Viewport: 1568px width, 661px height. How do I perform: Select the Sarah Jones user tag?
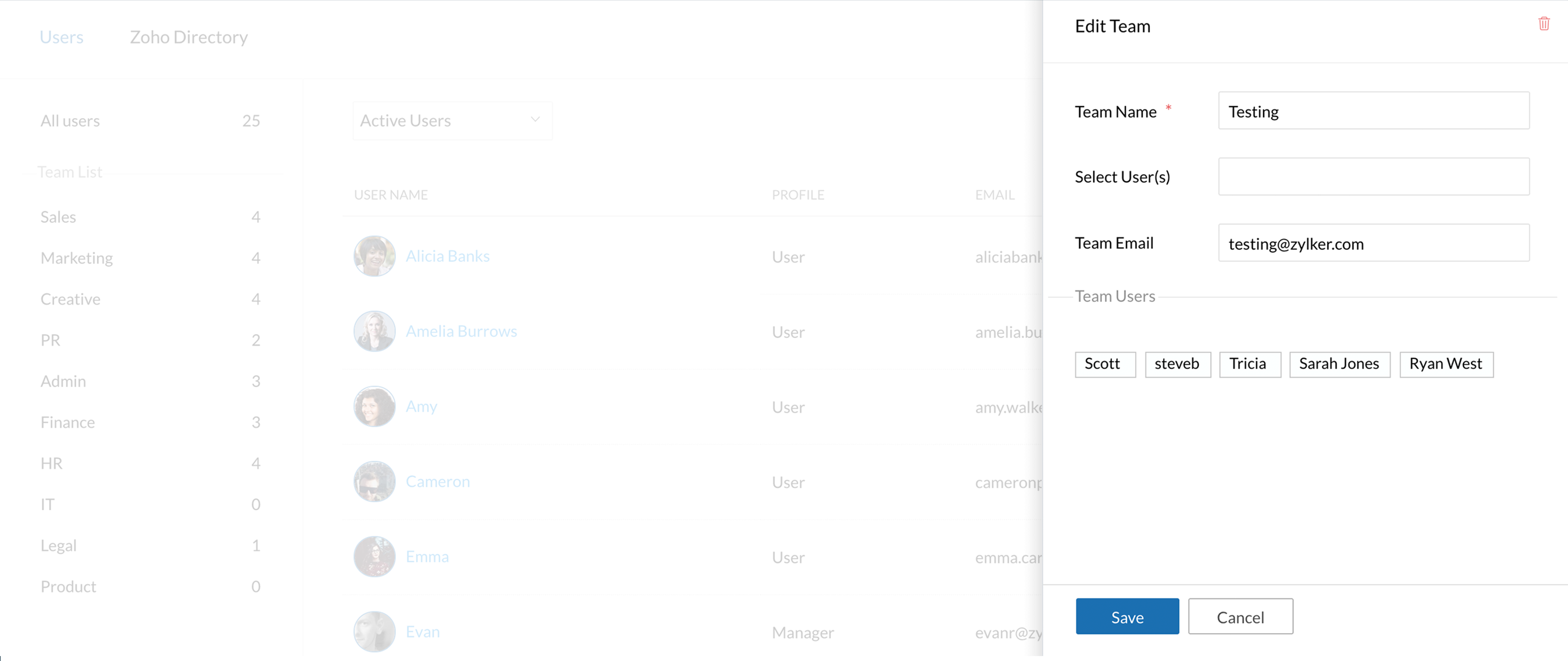(1339, 364)
